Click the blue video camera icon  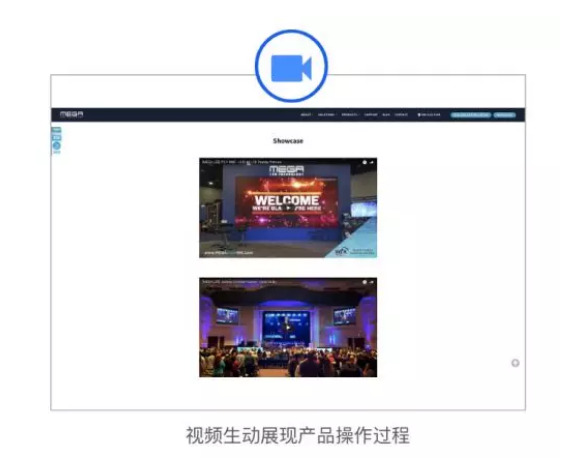point(291,68)
